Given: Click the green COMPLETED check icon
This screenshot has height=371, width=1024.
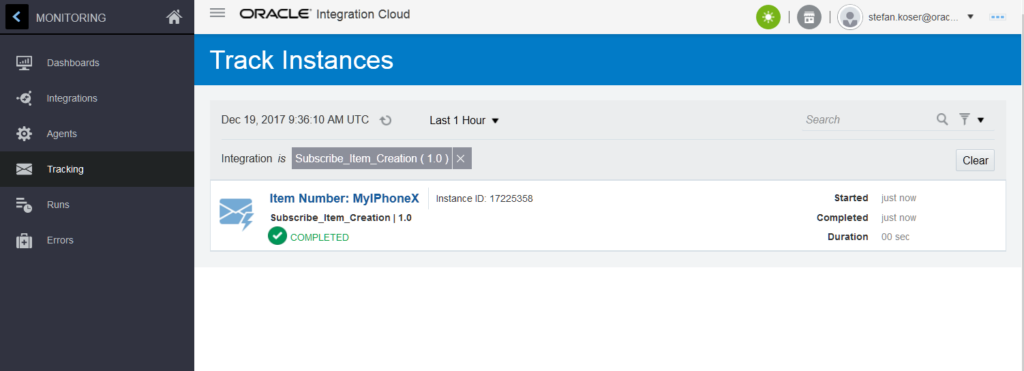Looking at the screenshot, I should [x=277, y=236].
